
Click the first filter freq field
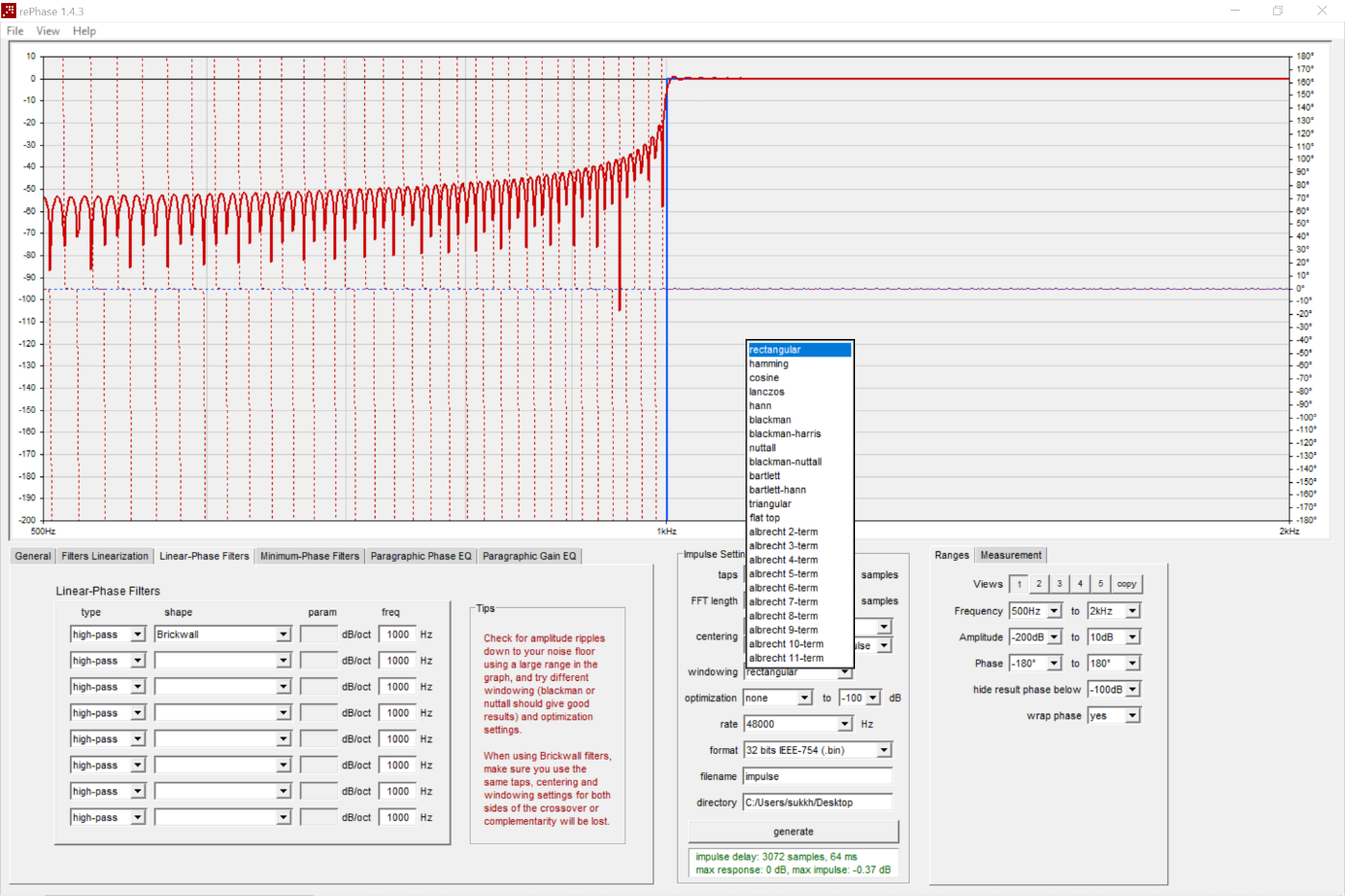pos(398,635)
